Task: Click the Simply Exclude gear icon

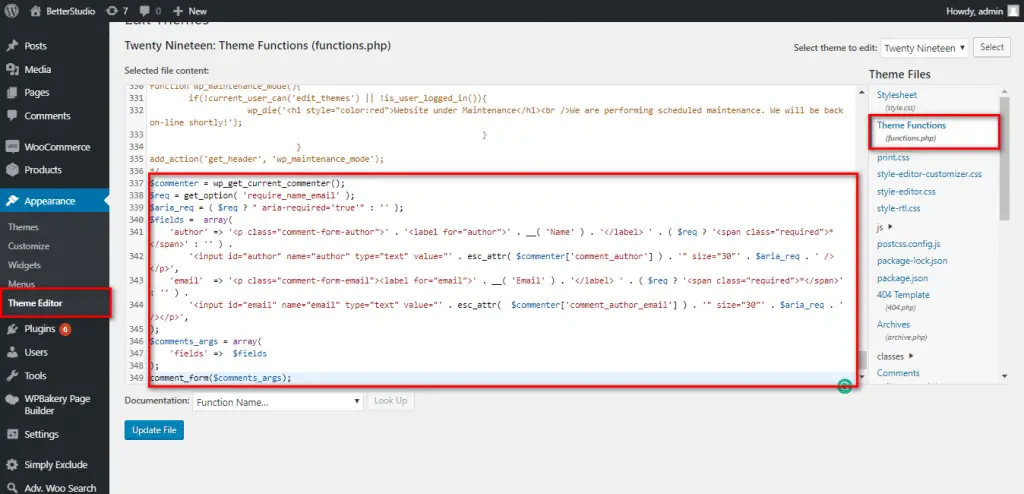Action: (x=12, y=465)
